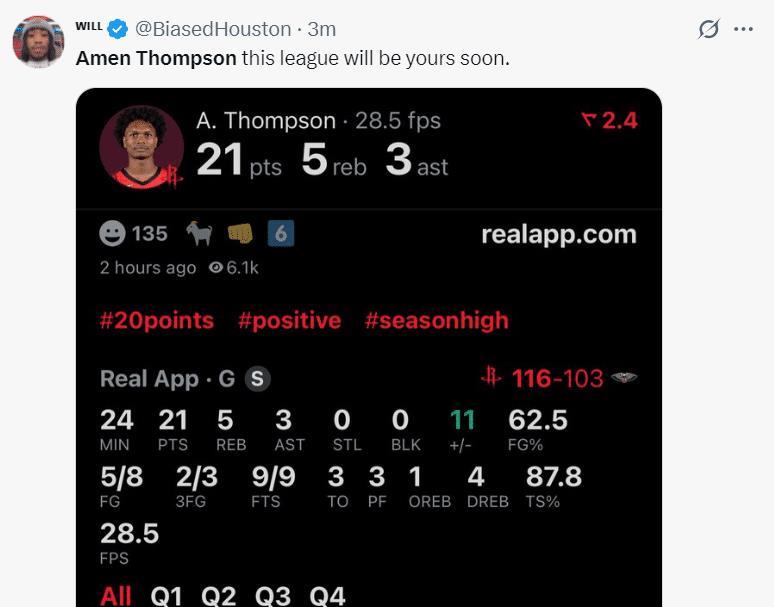Click the fist bump emoji icon
This screenshot has height=607, width=774.
pyautogui.click(x=240, y=233)
